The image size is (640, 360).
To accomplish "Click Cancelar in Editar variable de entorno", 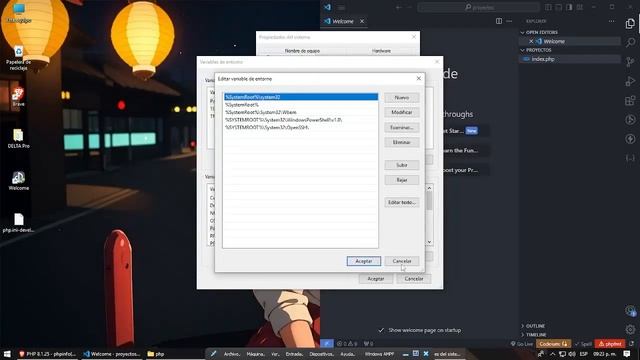I will point(402,261).
